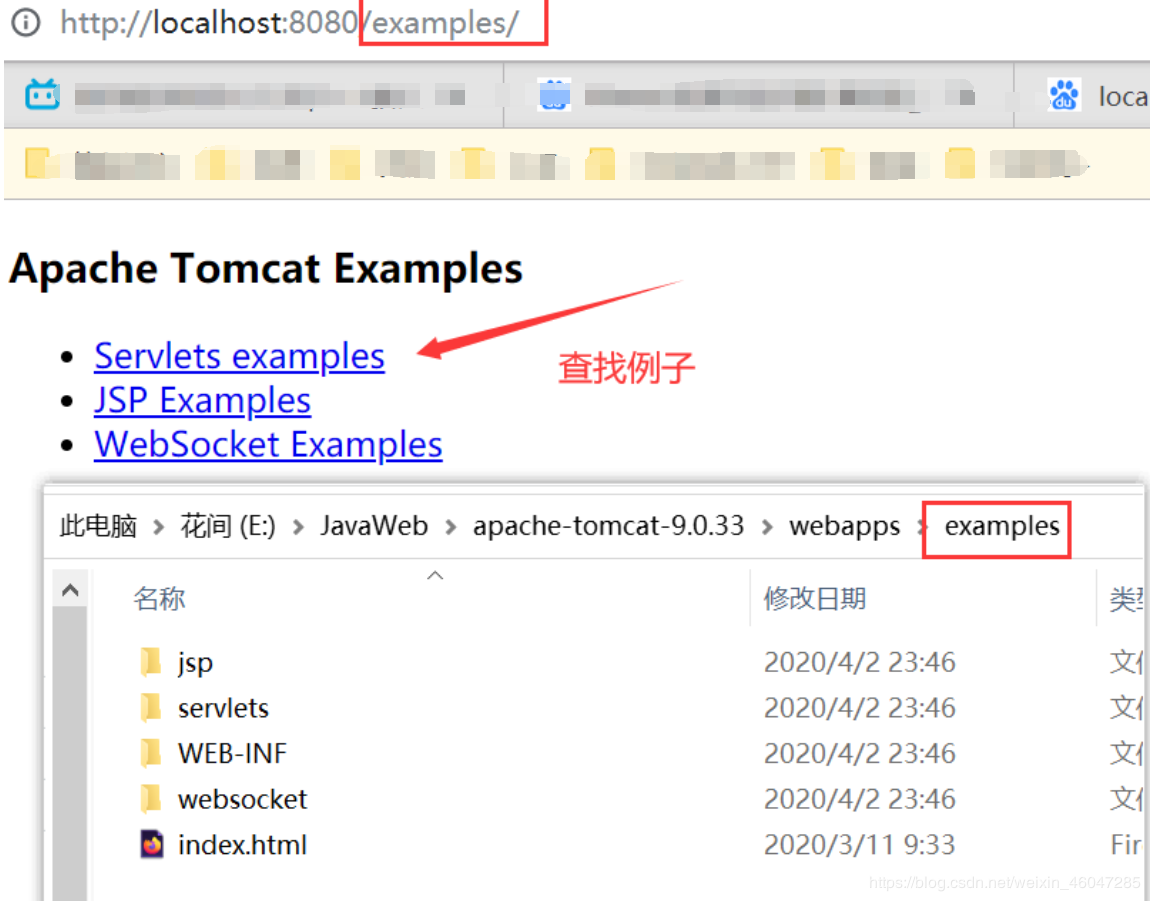Open the Servlets examples link
The height and width of the screenshot is (901, 1150).
(x=239, y=357)
